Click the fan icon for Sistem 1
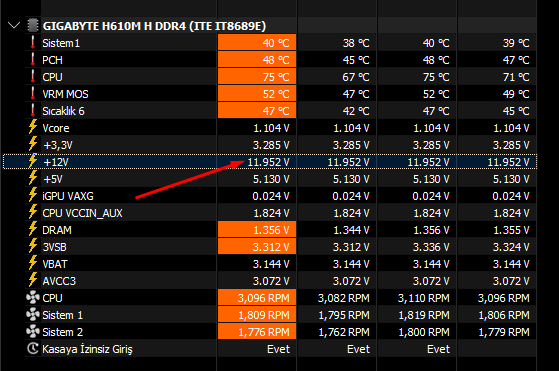The height and width of the screenshot is (371, 559). (x=33, y=315)
